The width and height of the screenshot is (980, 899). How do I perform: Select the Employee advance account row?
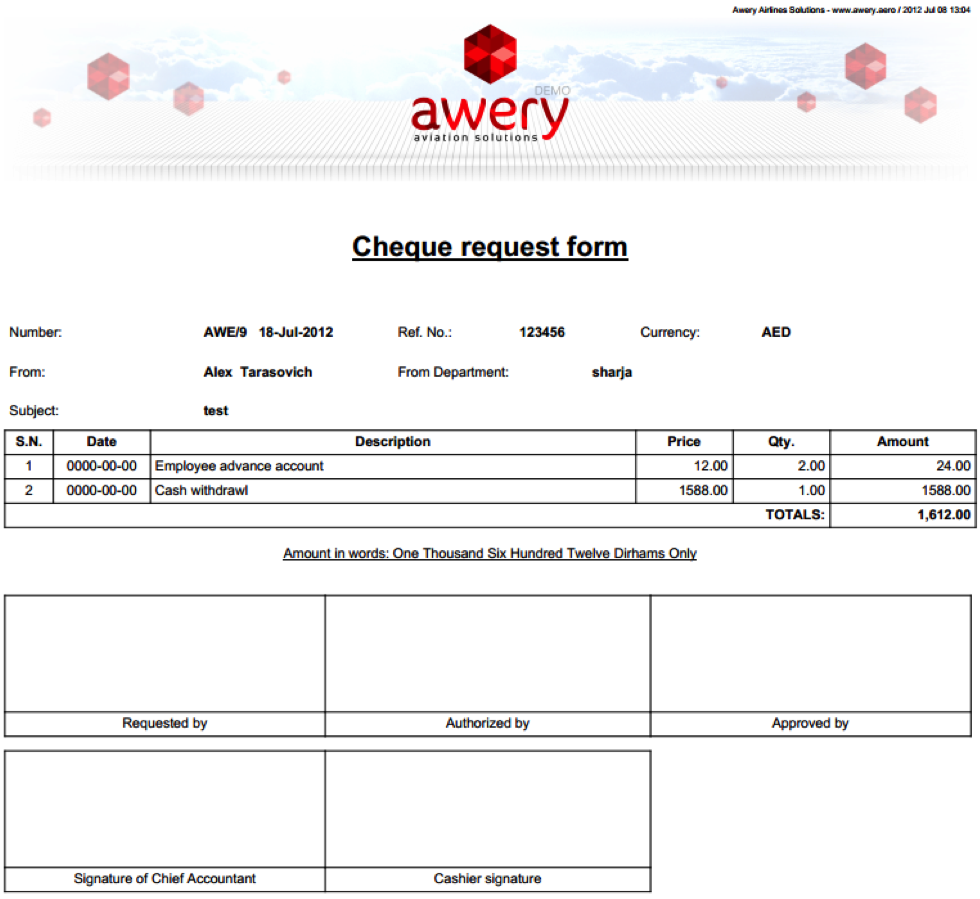click(x=240, y=466)
